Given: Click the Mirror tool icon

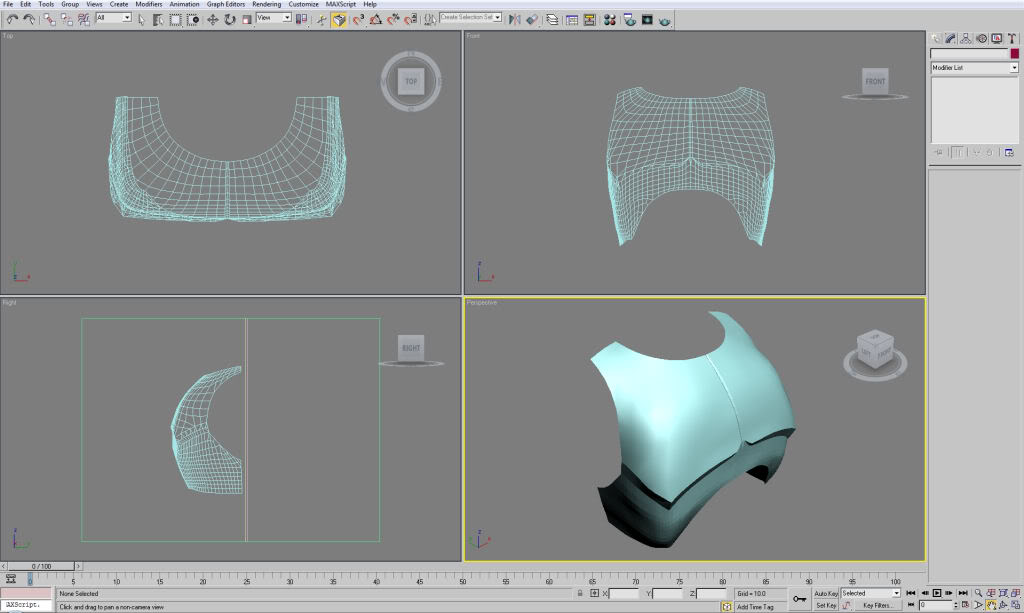Looking at the screenshot, I should [514, 18].
